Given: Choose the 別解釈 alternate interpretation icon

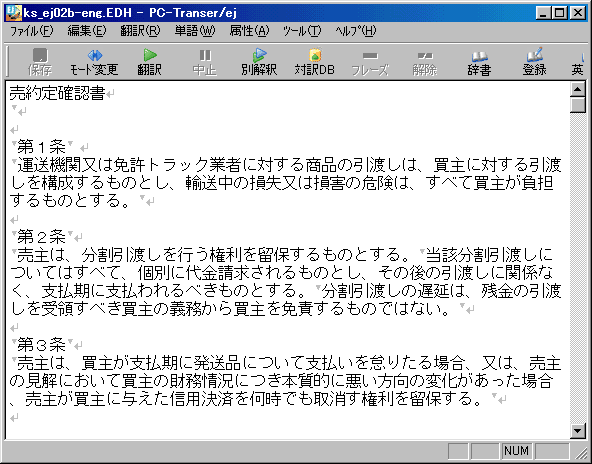Looking at the screenshot, I should pyautogui.click(x=259, y=62).
